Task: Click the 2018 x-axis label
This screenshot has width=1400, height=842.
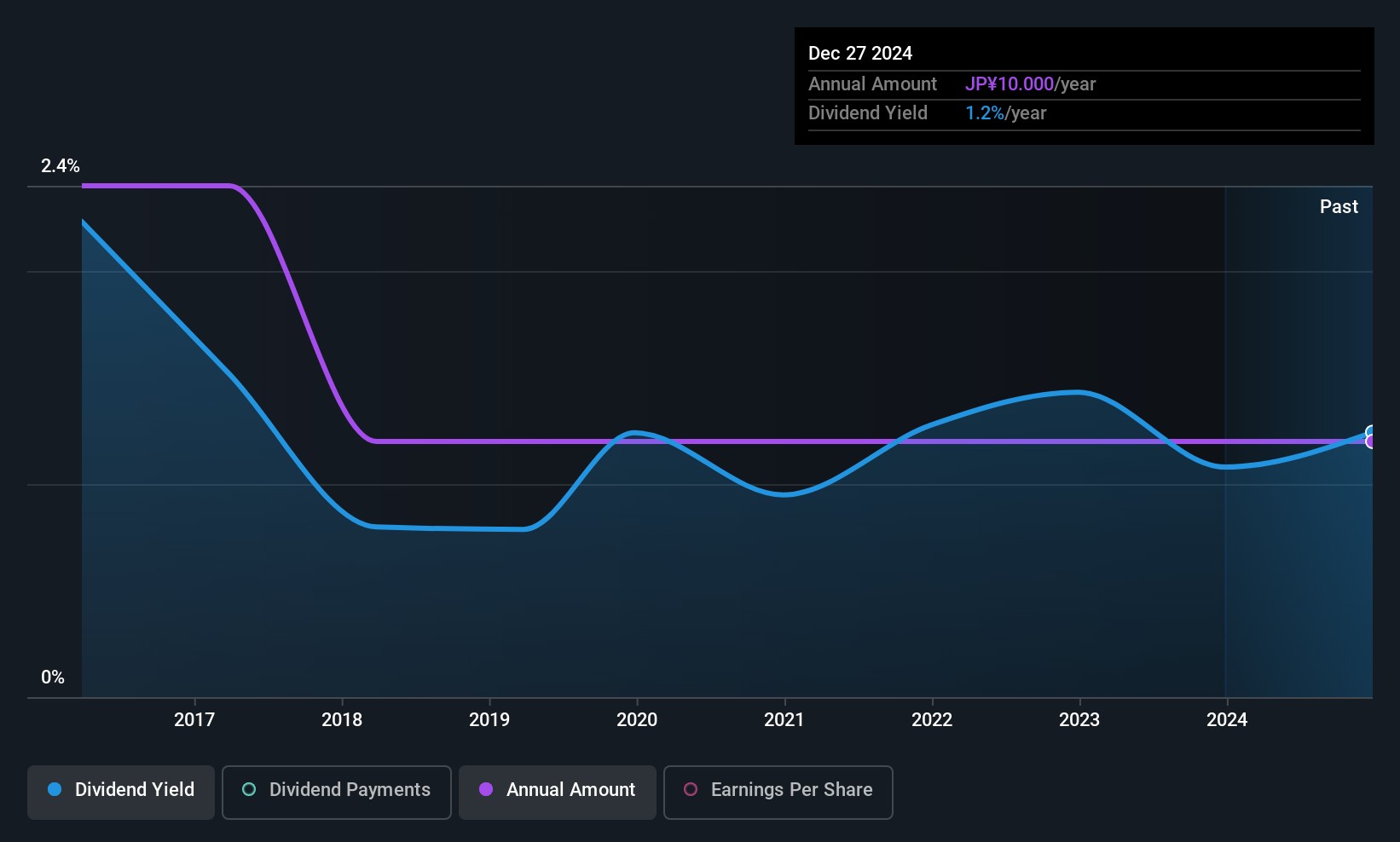Action: [342, 719]
